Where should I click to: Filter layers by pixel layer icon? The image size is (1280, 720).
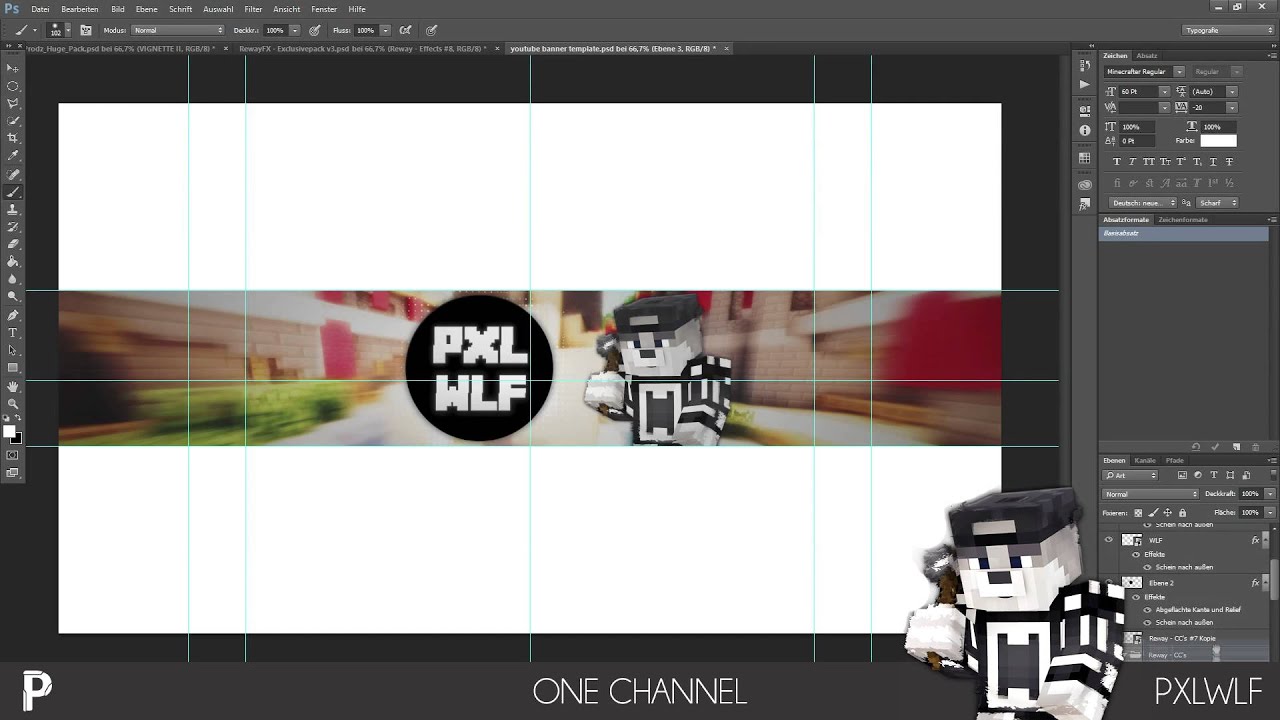(x=1182, y=475)
